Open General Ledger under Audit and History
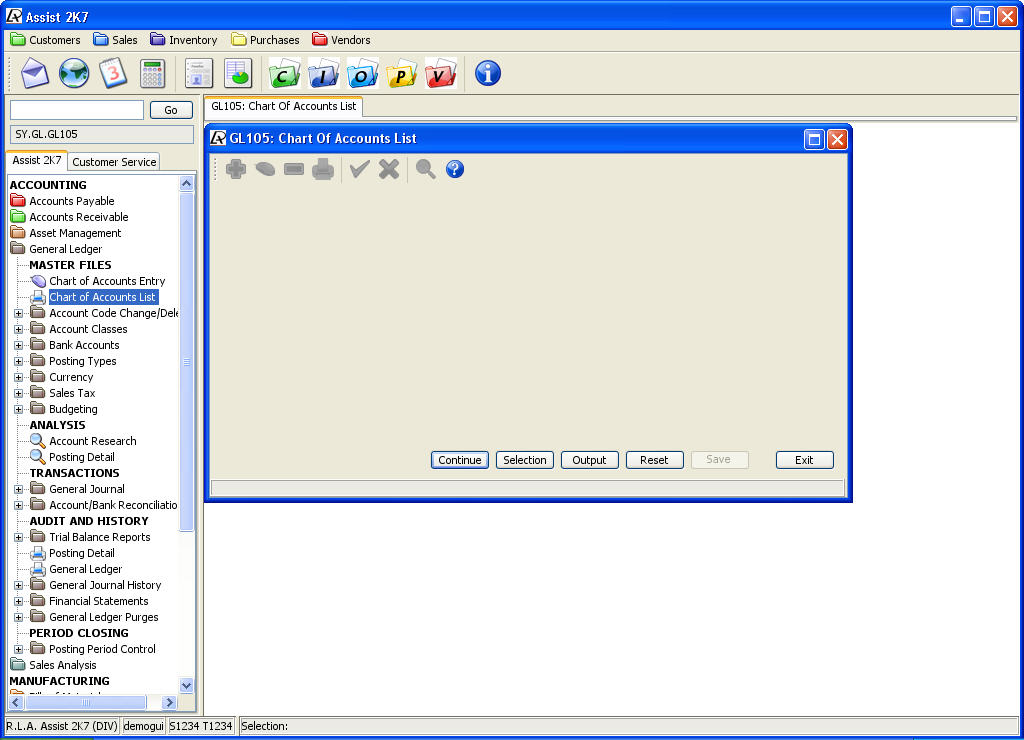 tap(76, 569)
